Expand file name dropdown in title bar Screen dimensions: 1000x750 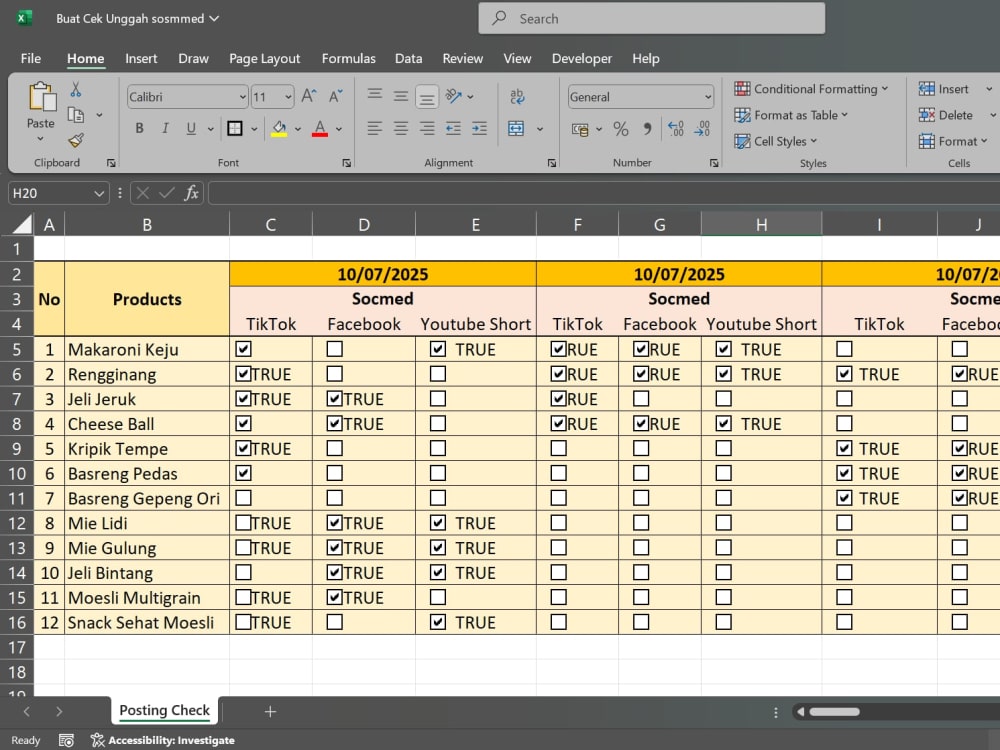(214, 18)
